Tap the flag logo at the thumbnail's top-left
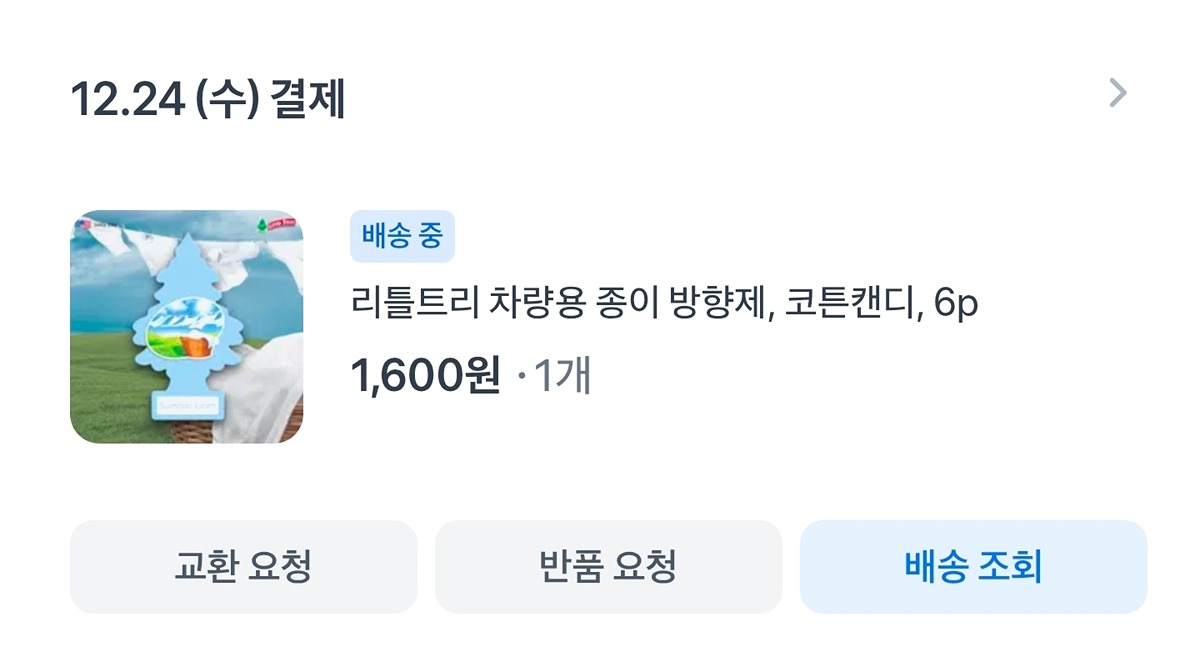This screenshot has width=1200, height=667. (x=84, y=224)
